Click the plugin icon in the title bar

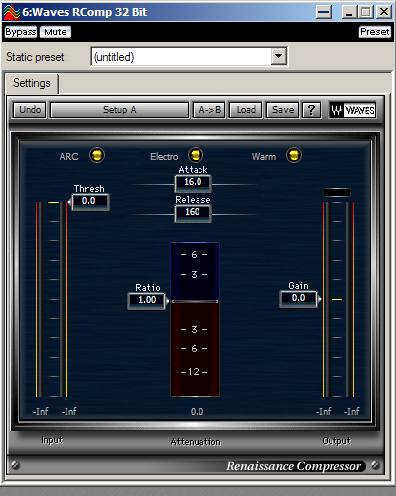coord(11,12)
